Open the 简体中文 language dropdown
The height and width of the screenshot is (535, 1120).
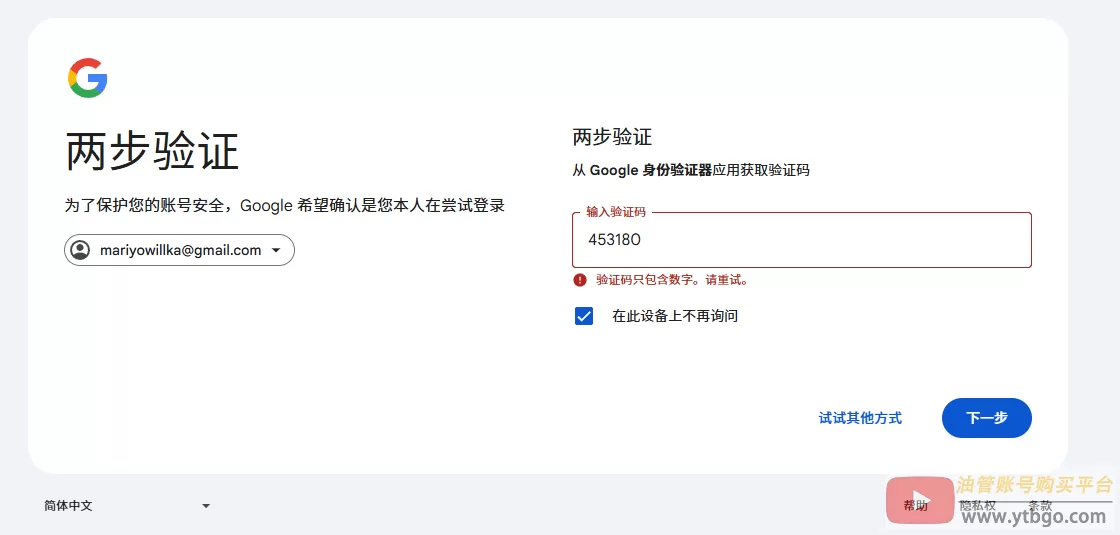point(127,506)
